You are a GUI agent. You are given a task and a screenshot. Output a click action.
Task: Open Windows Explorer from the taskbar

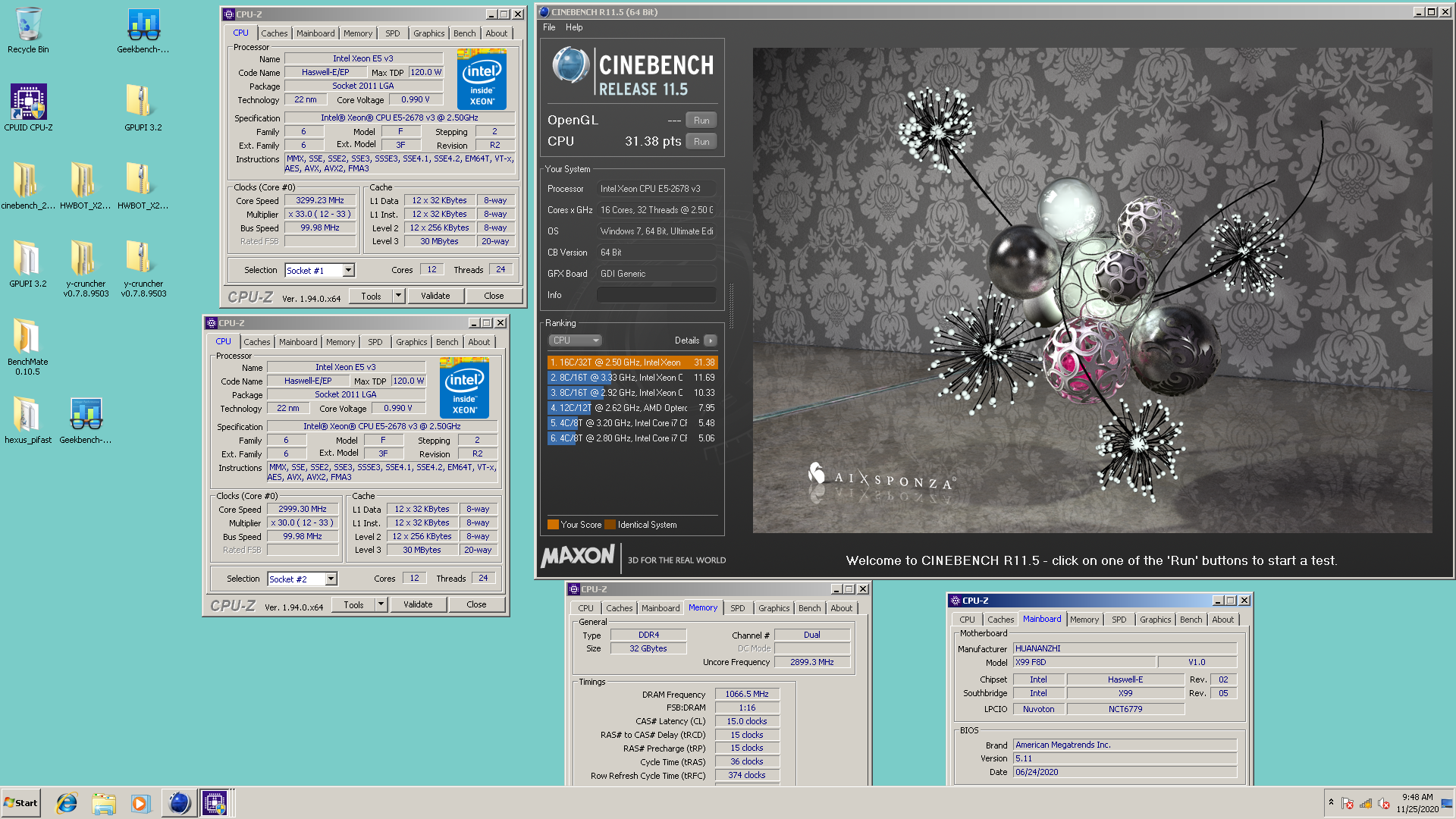point(104,803)
